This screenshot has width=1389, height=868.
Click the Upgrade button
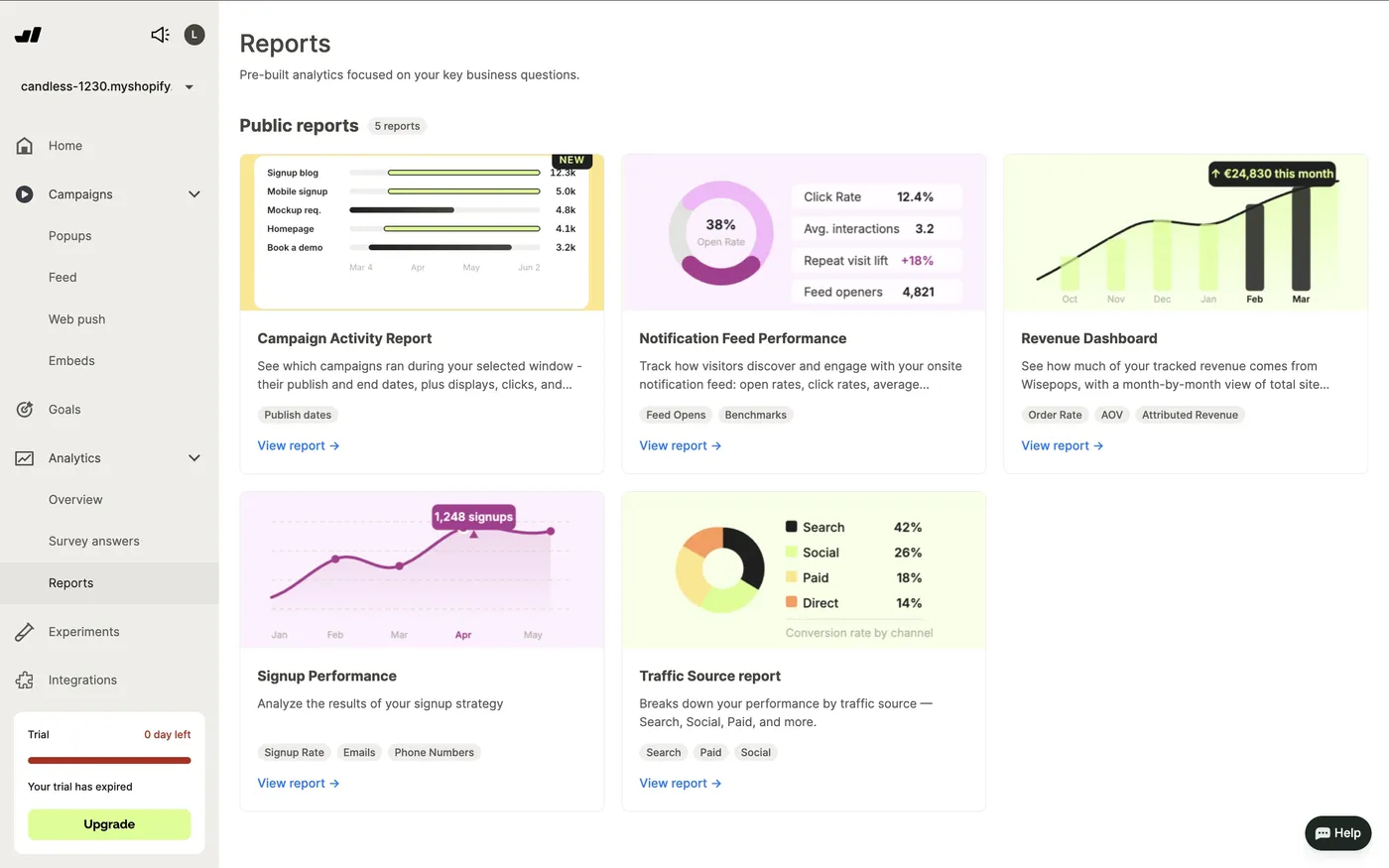[109, 824]
